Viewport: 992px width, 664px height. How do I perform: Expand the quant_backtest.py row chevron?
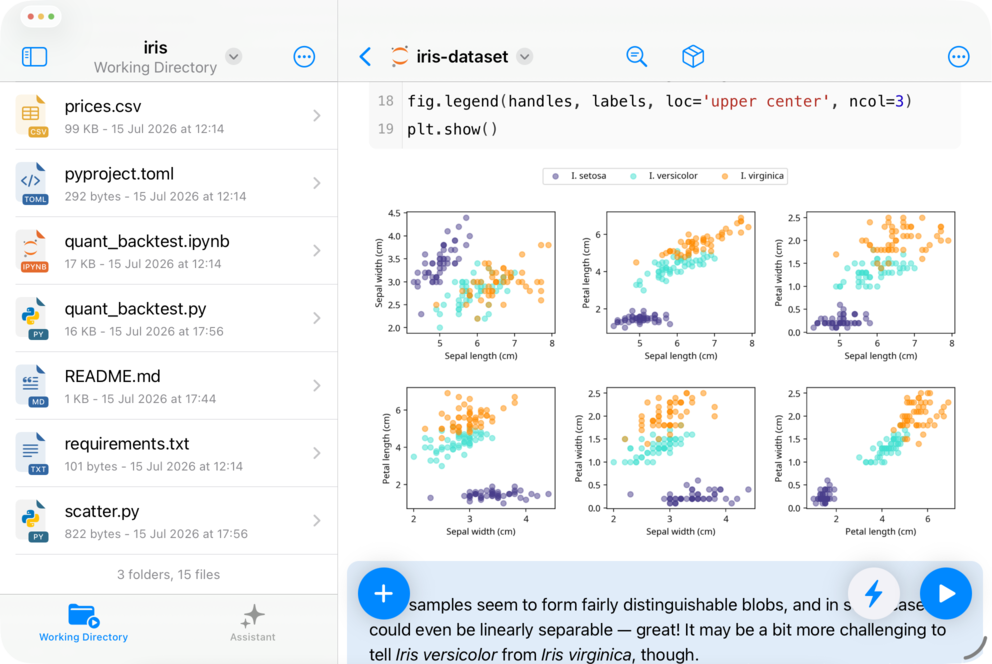317,318
